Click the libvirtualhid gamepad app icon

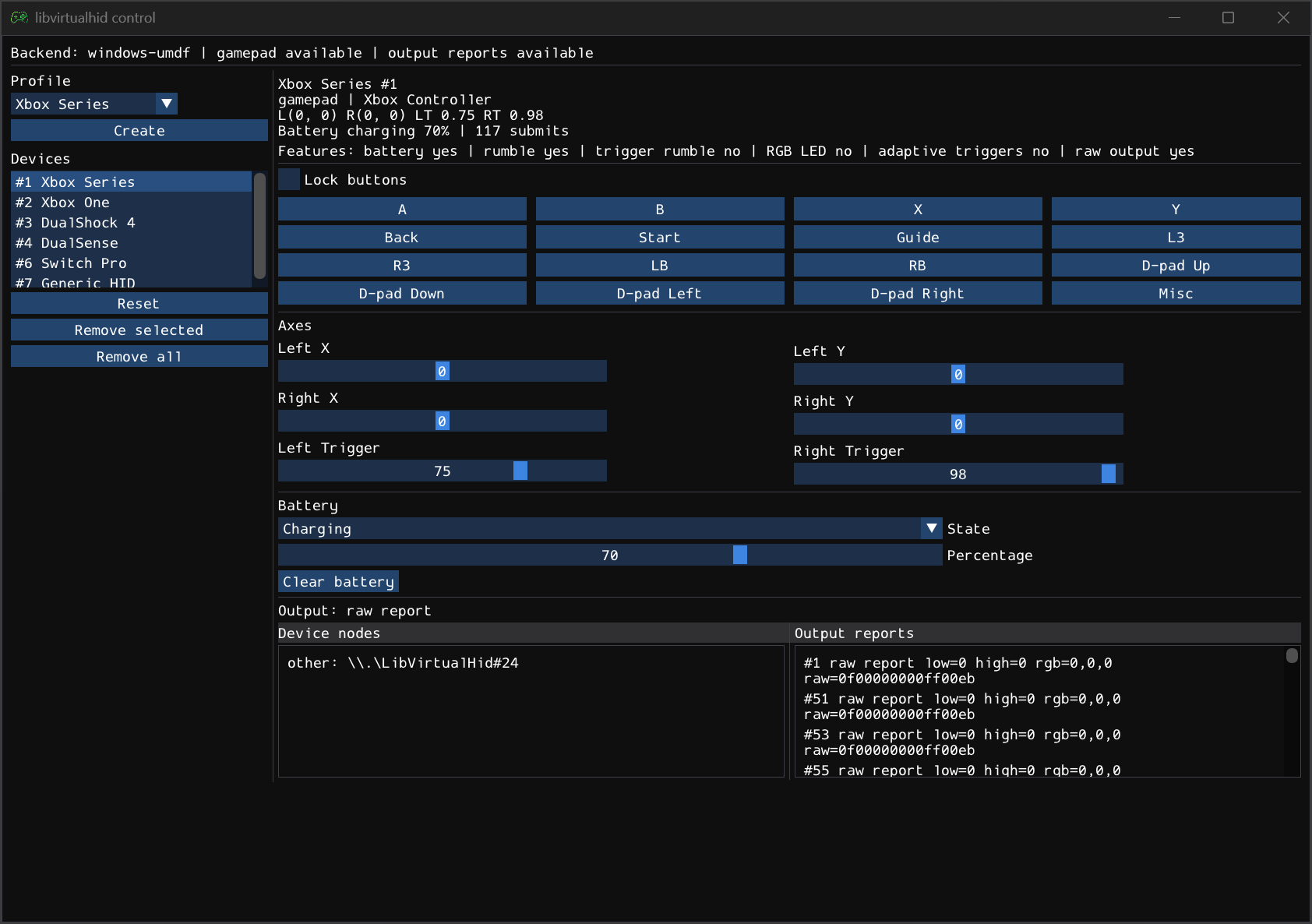tap(19, 17)
